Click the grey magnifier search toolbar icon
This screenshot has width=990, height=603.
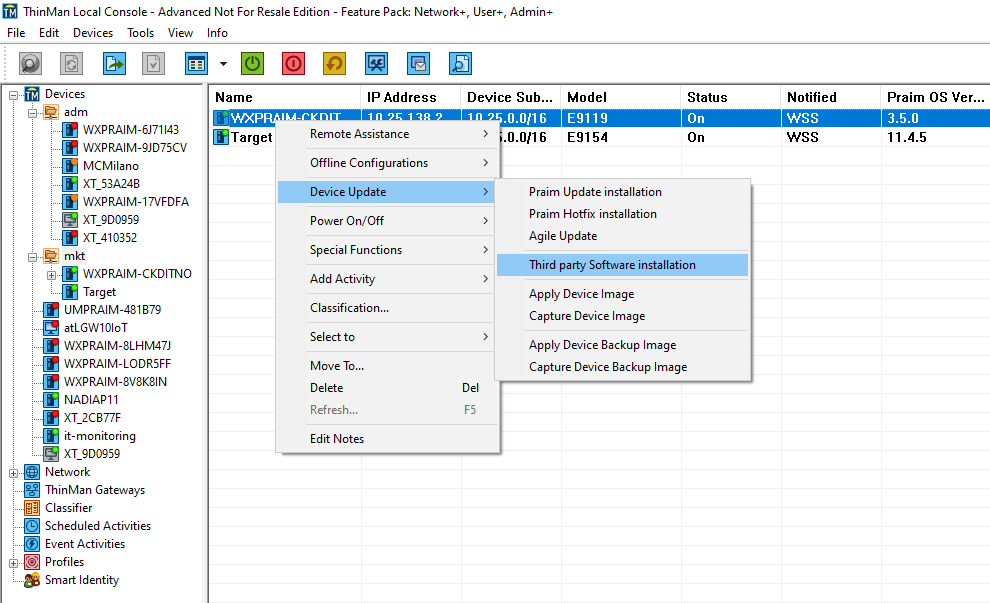click(x=30, y=63)
